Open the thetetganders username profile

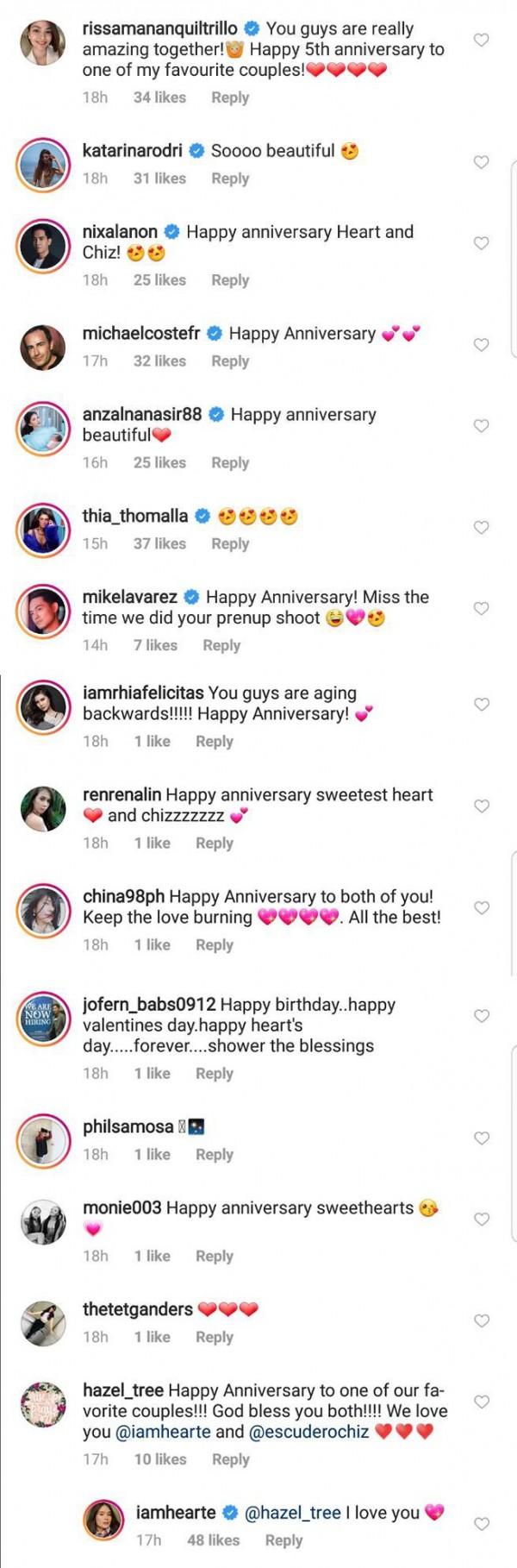[138, 1309]
